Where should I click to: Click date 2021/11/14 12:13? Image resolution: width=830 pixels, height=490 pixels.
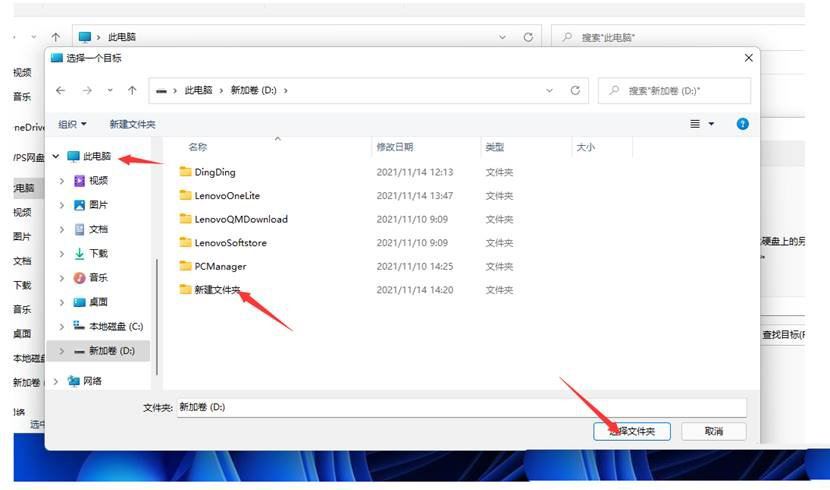pos(415,172)
